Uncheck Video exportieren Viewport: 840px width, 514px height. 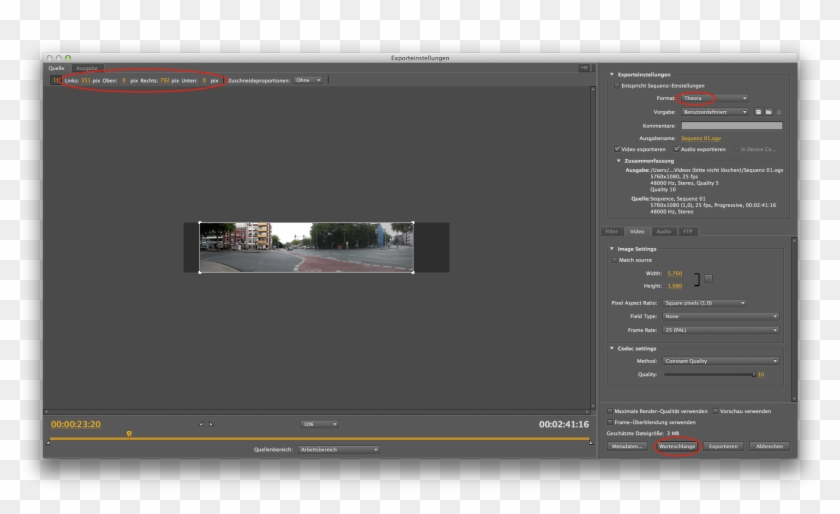coord(617,149)
